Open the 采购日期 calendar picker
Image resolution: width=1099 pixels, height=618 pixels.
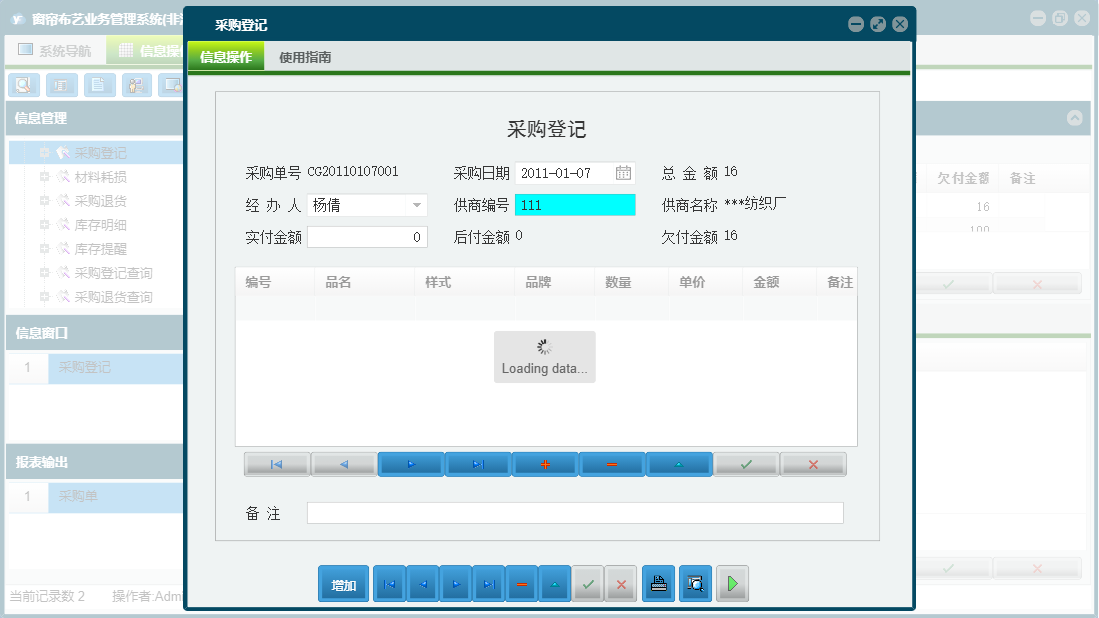(x=624, y=172)
